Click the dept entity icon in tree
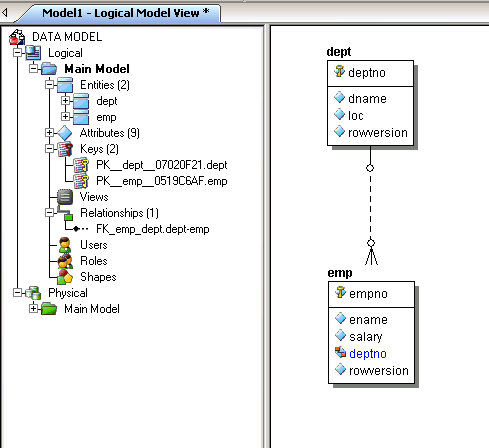 point(81,101)
